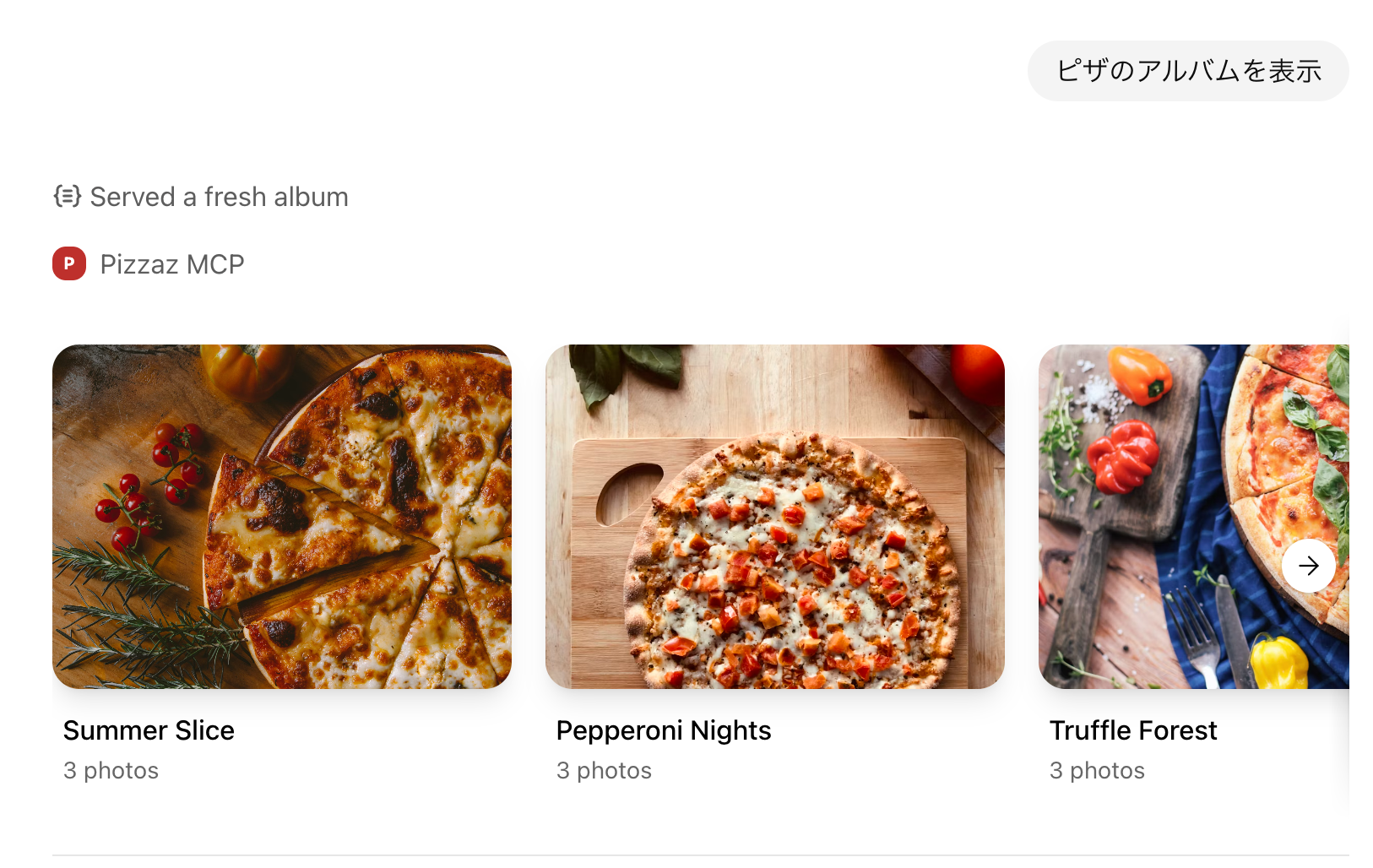Open the Summer Slice album cover
1373x868 pixels.
[x=281, y=516]
